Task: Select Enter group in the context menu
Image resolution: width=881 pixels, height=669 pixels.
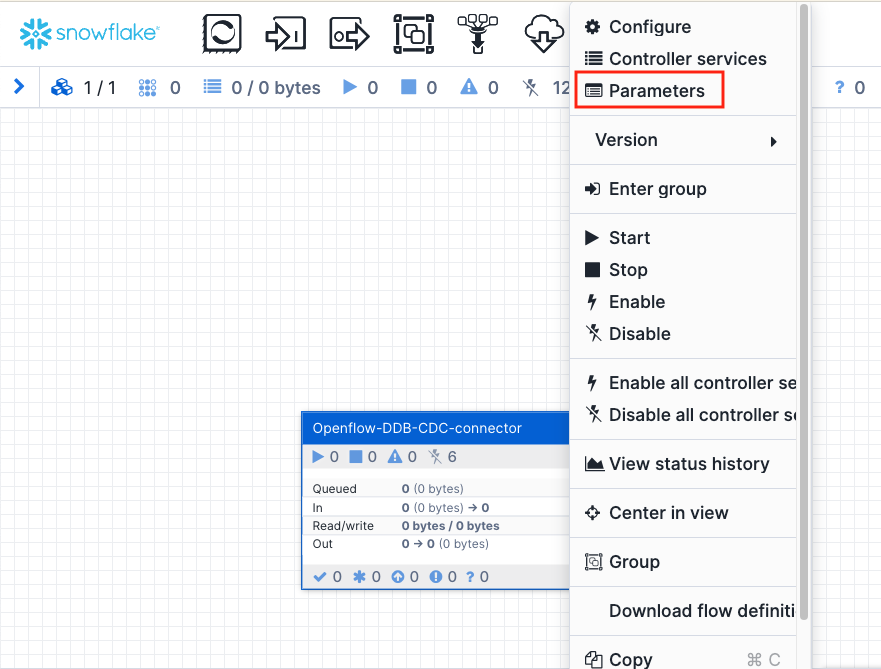Action: (x=657, y=189)
